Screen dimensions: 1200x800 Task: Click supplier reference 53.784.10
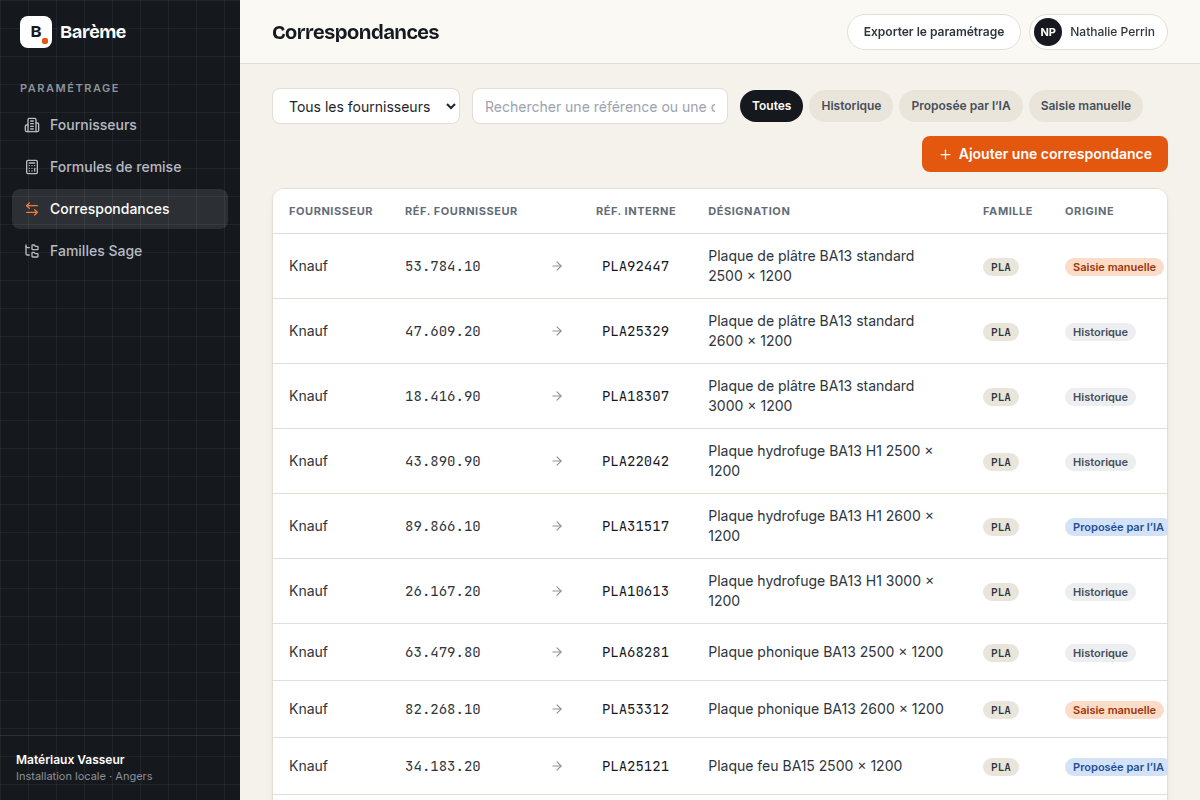tap(443, 266)
